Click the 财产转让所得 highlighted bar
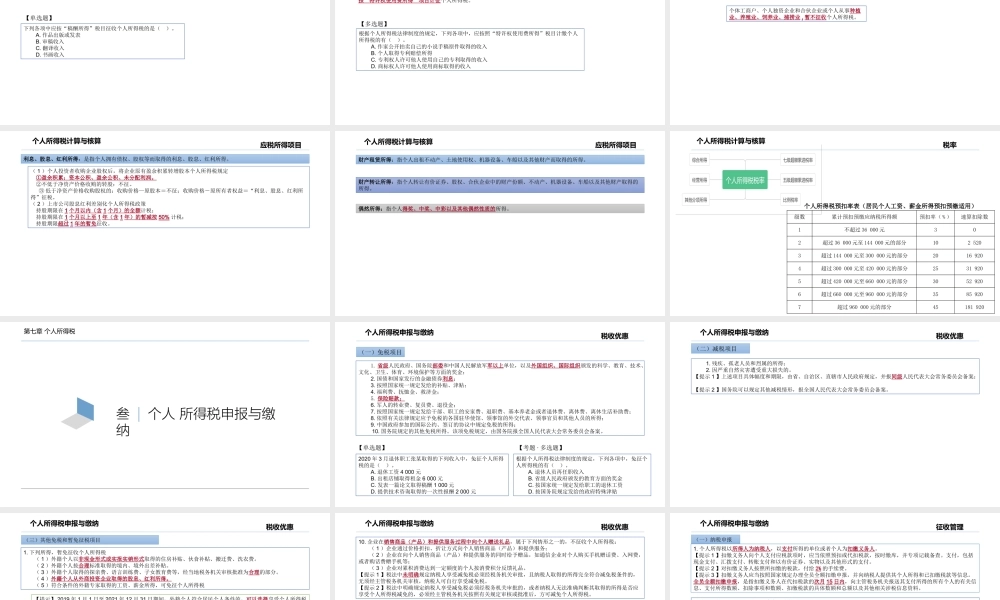The width and height of the screenshot is (1000, 600). tap(500, 185)
